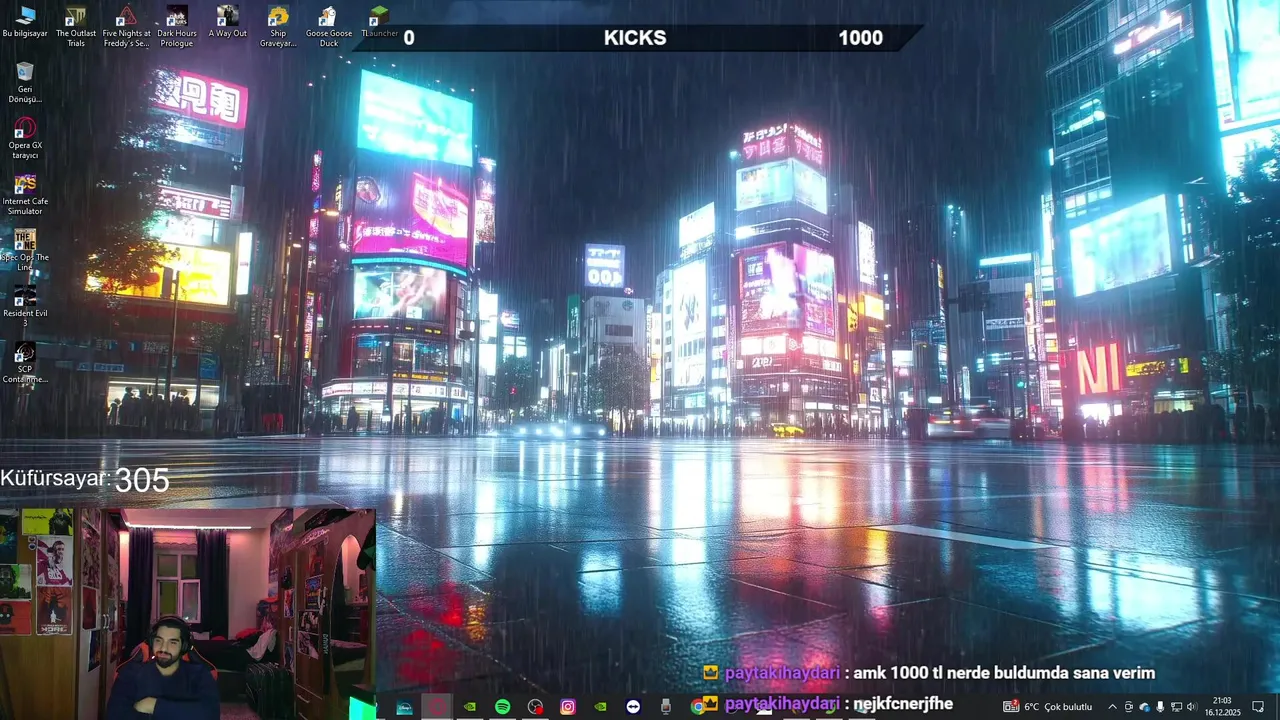
Task: Open the tray microphone status icon
Action: point(1160,707)
